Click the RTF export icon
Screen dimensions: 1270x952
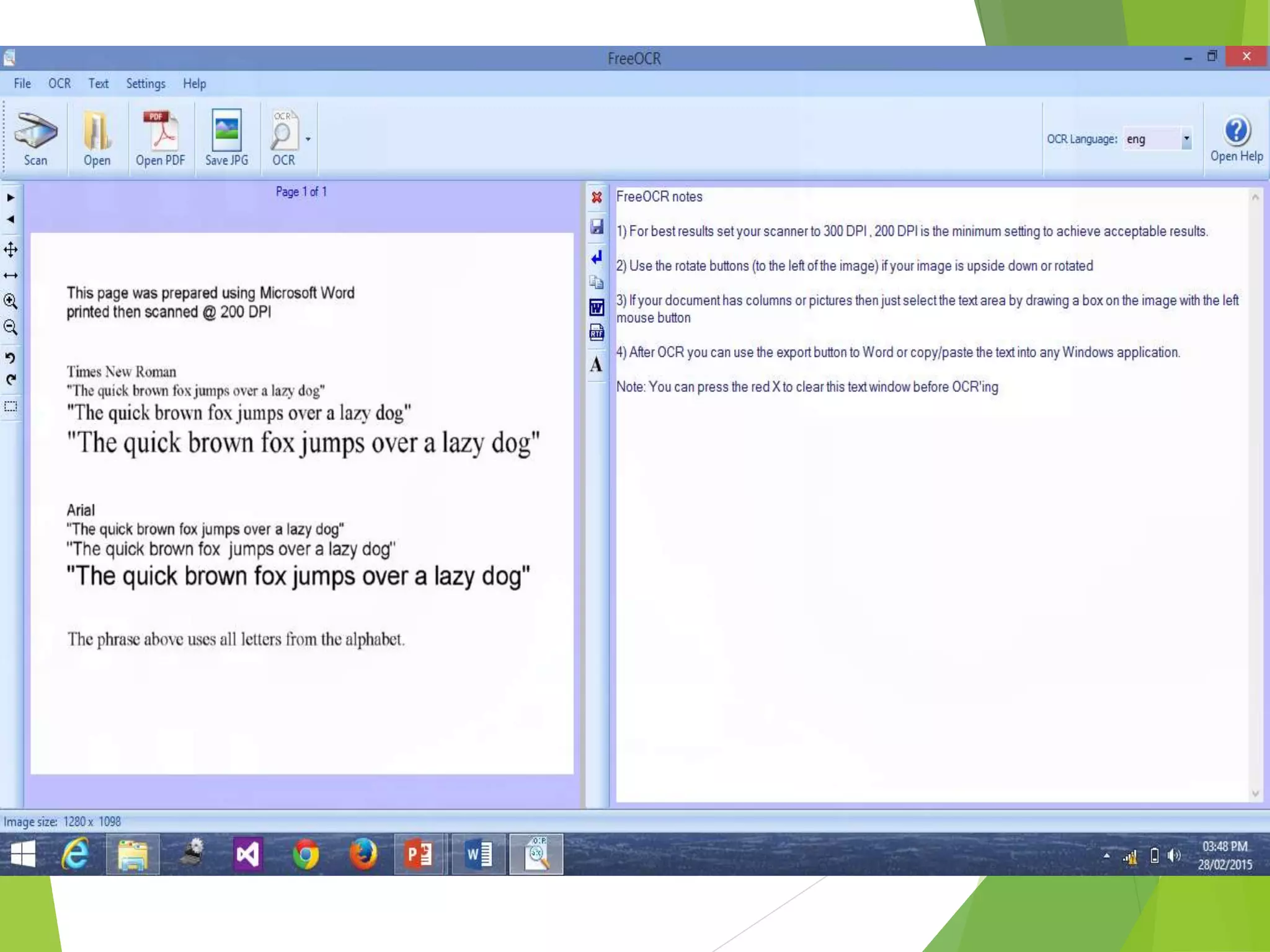tap(597, 333)
